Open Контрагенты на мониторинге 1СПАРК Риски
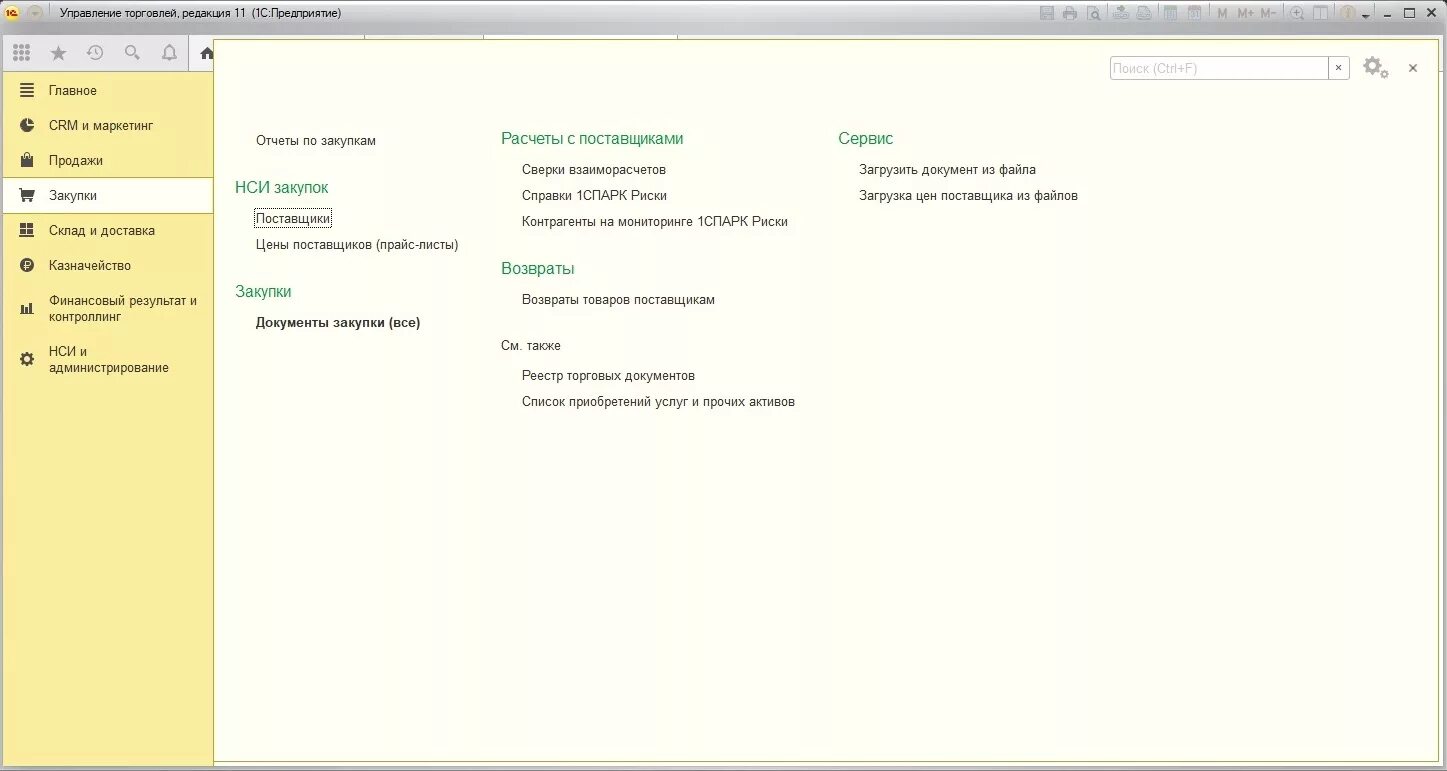The width and height of the screenshot is (1447, 771). tap(655, 222)
